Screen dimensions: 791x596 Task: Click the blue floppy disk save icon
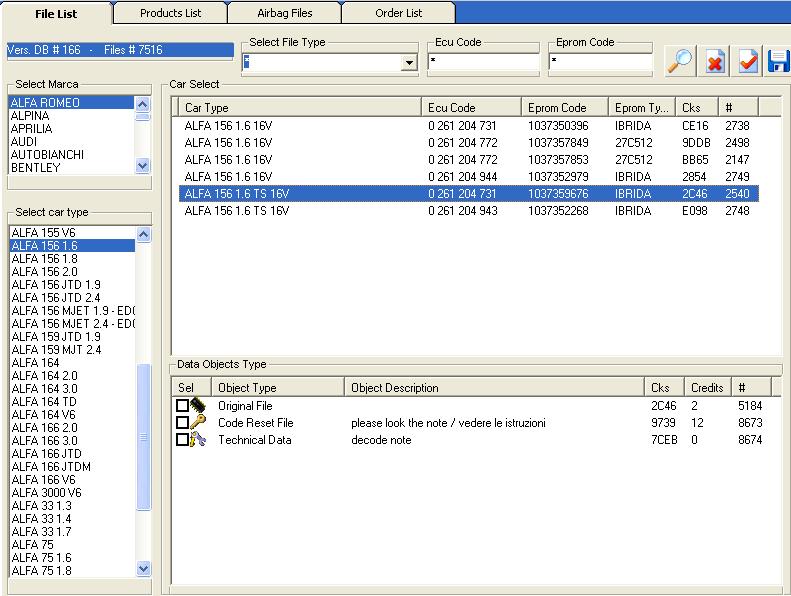(x=778, y=62)
